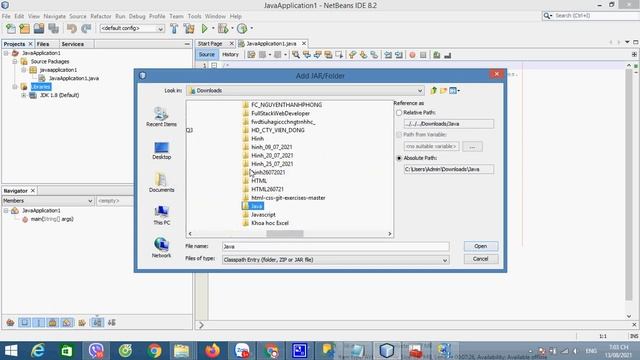Go to Desktop in the dialog sidebar

click(x=161, y=150)
